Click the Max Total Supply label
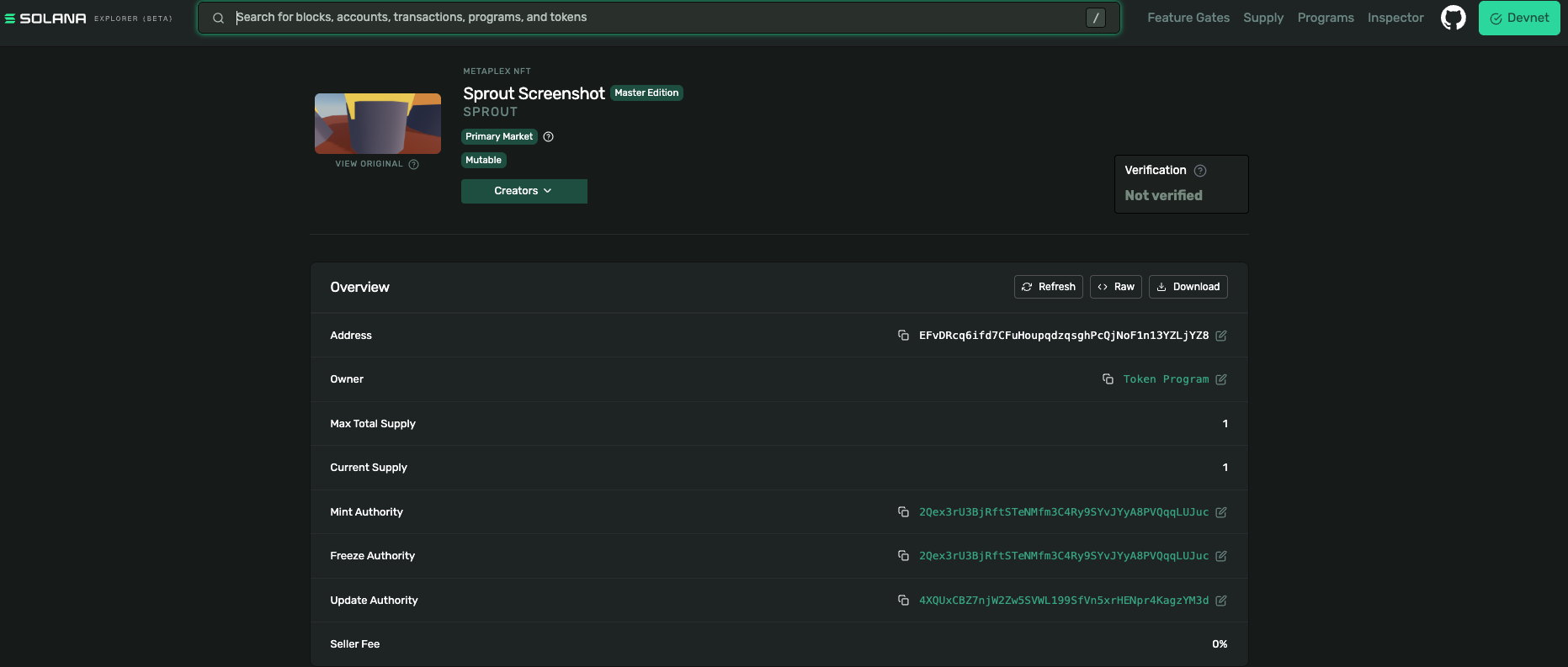This screenshot has width=1568, height=667. [x=373, y=424]
